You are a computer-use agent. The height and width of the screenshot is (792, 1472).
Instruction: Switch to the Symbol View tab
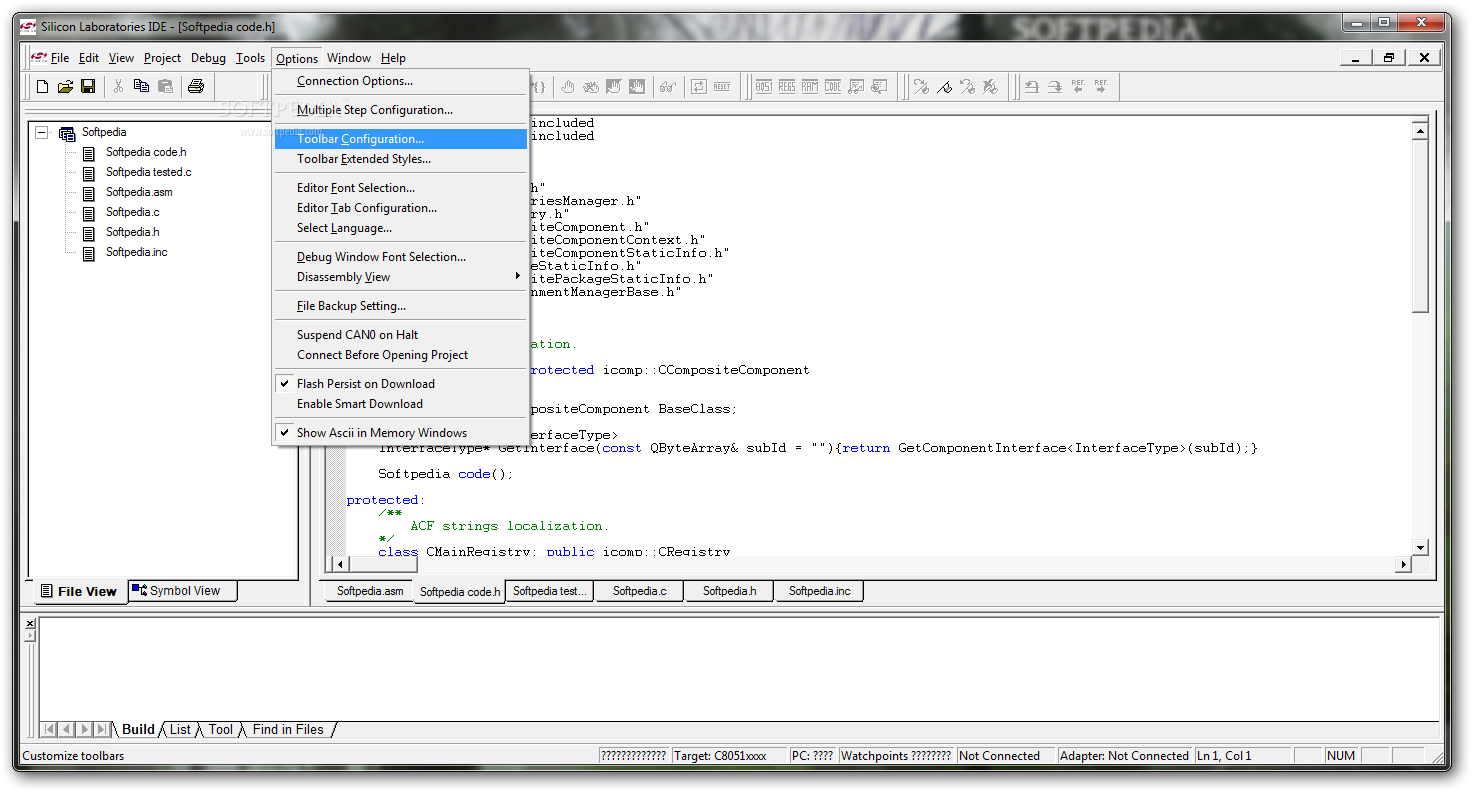click(183, 591)
